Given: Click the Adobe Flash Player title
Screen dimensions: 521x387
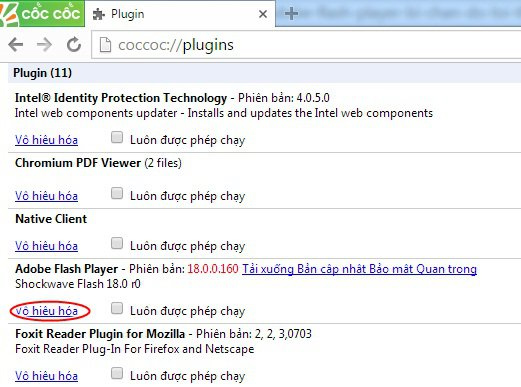Looking at the screenshot, I should coord(67,269).
